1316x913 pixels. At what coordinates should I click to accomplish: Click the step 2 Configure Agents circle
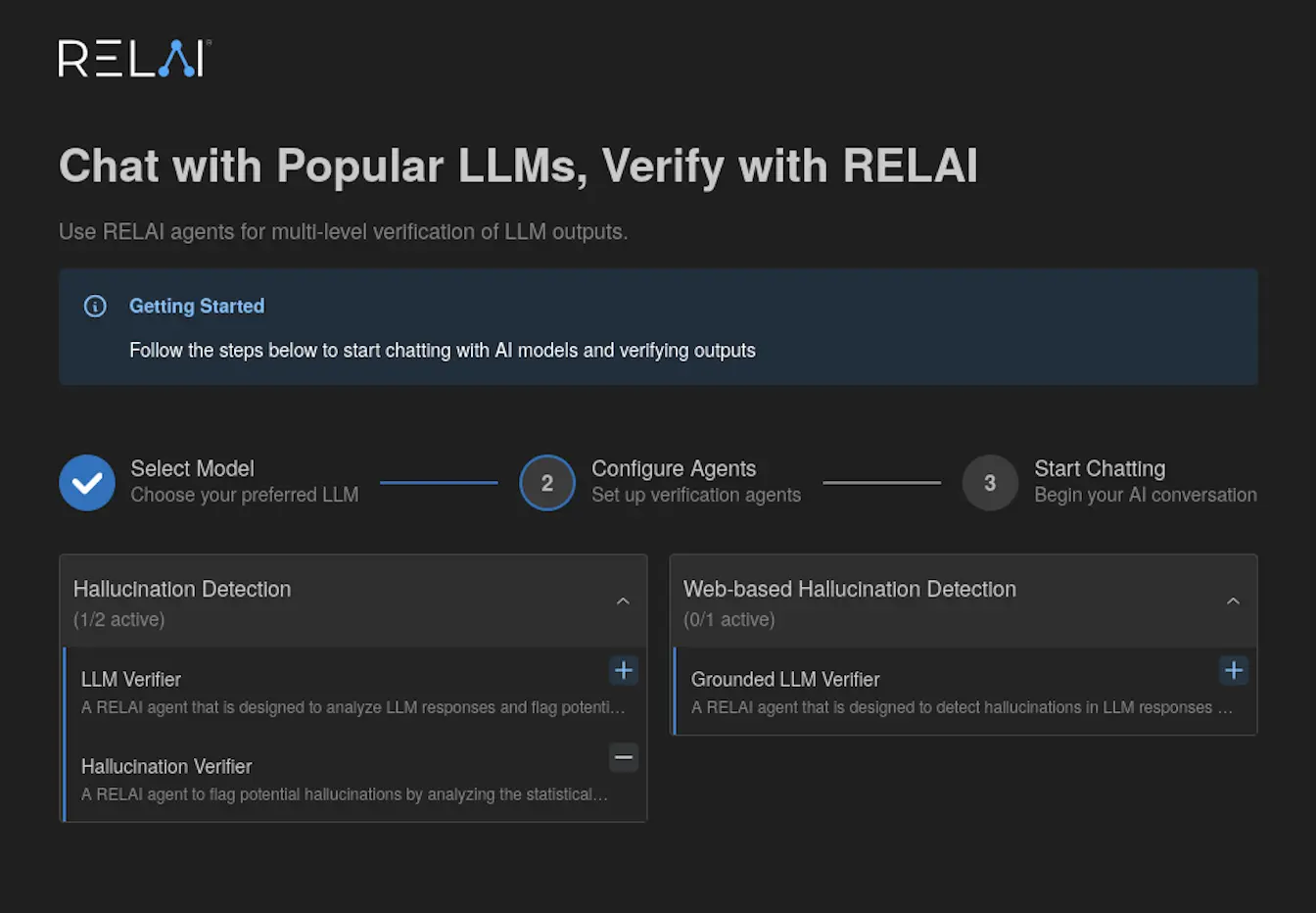[547, 483]
